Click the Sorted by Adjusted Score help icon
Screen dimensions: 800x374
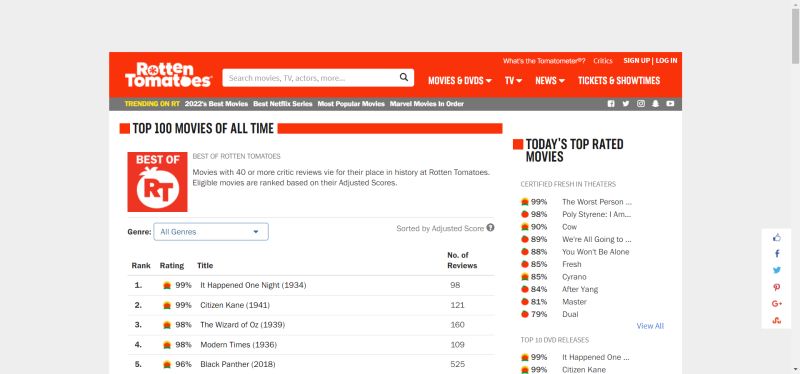[490, 228]
